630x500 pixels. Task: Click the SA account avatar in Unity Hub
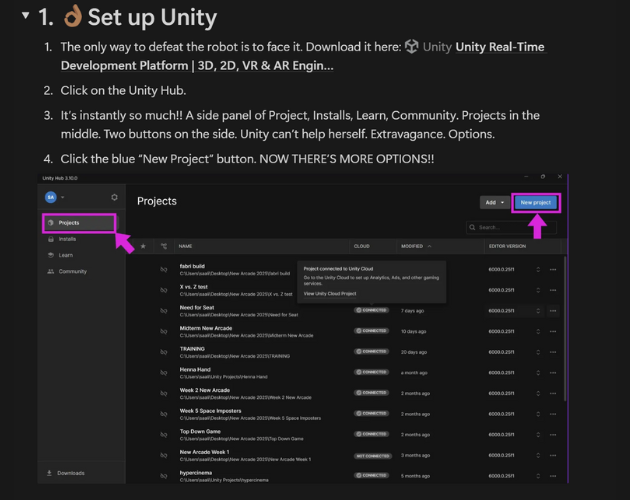(x=51, y=197)
